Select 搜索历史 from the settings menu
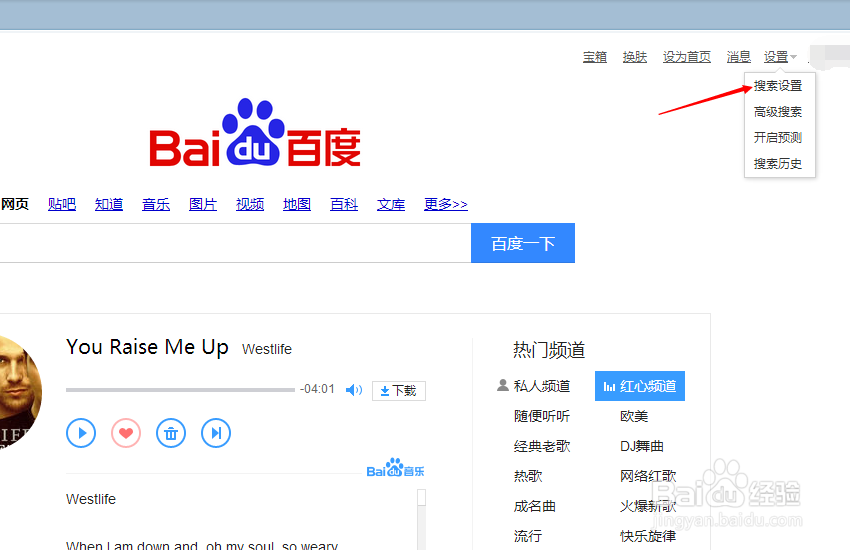The width and height of the screenshot is (850, 550). pyautogui.click(x=777, y=164)
